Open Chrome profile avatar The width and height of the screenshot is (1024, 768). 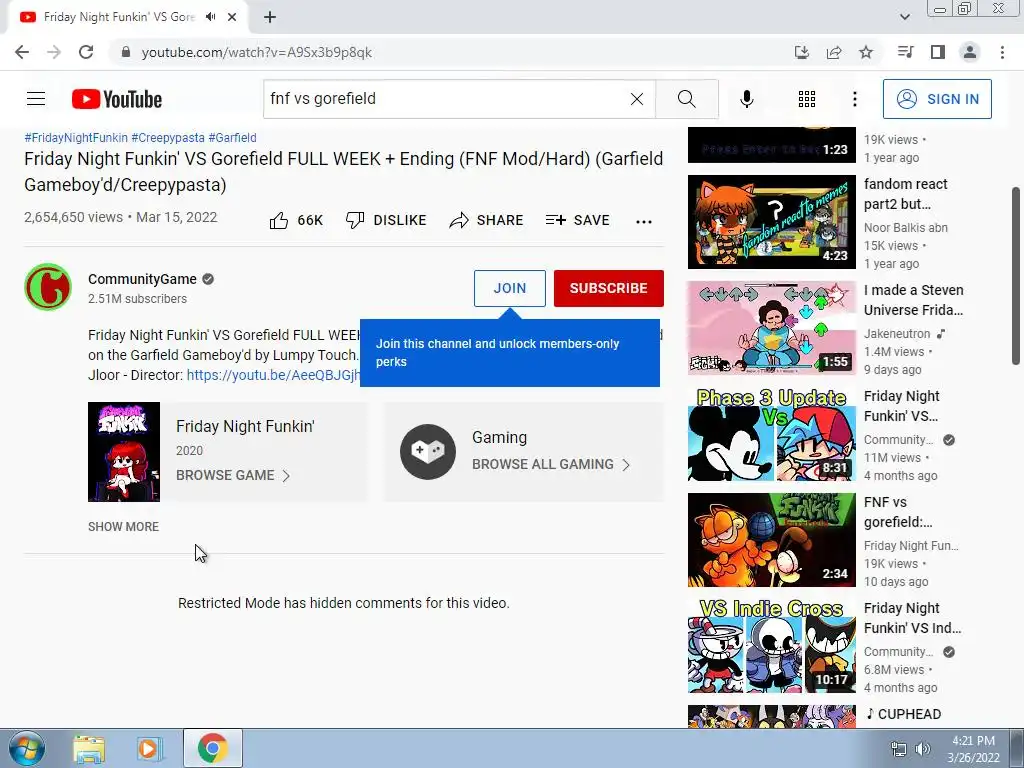pyautogui.click(x=970, y=52)
